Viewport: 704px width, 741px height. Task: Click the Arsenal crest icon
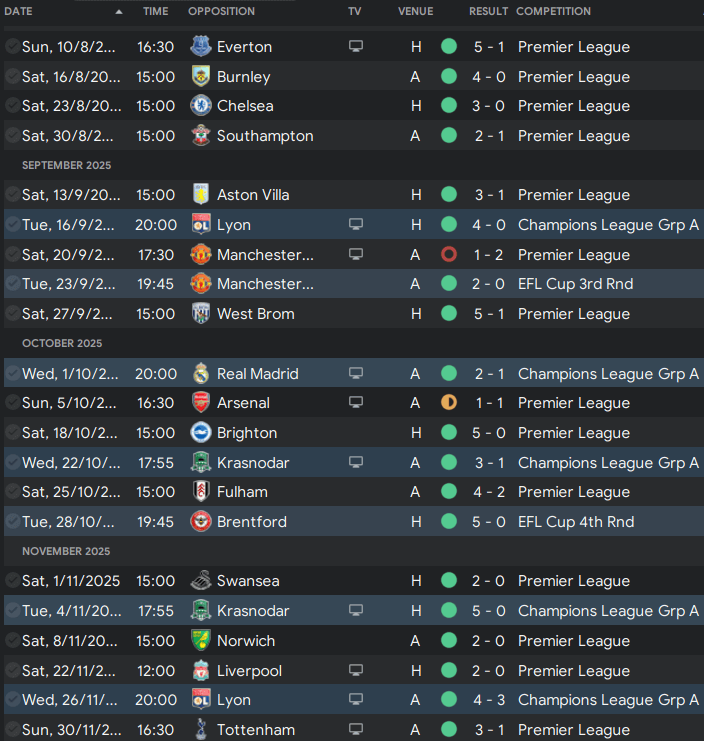[201, 403]
